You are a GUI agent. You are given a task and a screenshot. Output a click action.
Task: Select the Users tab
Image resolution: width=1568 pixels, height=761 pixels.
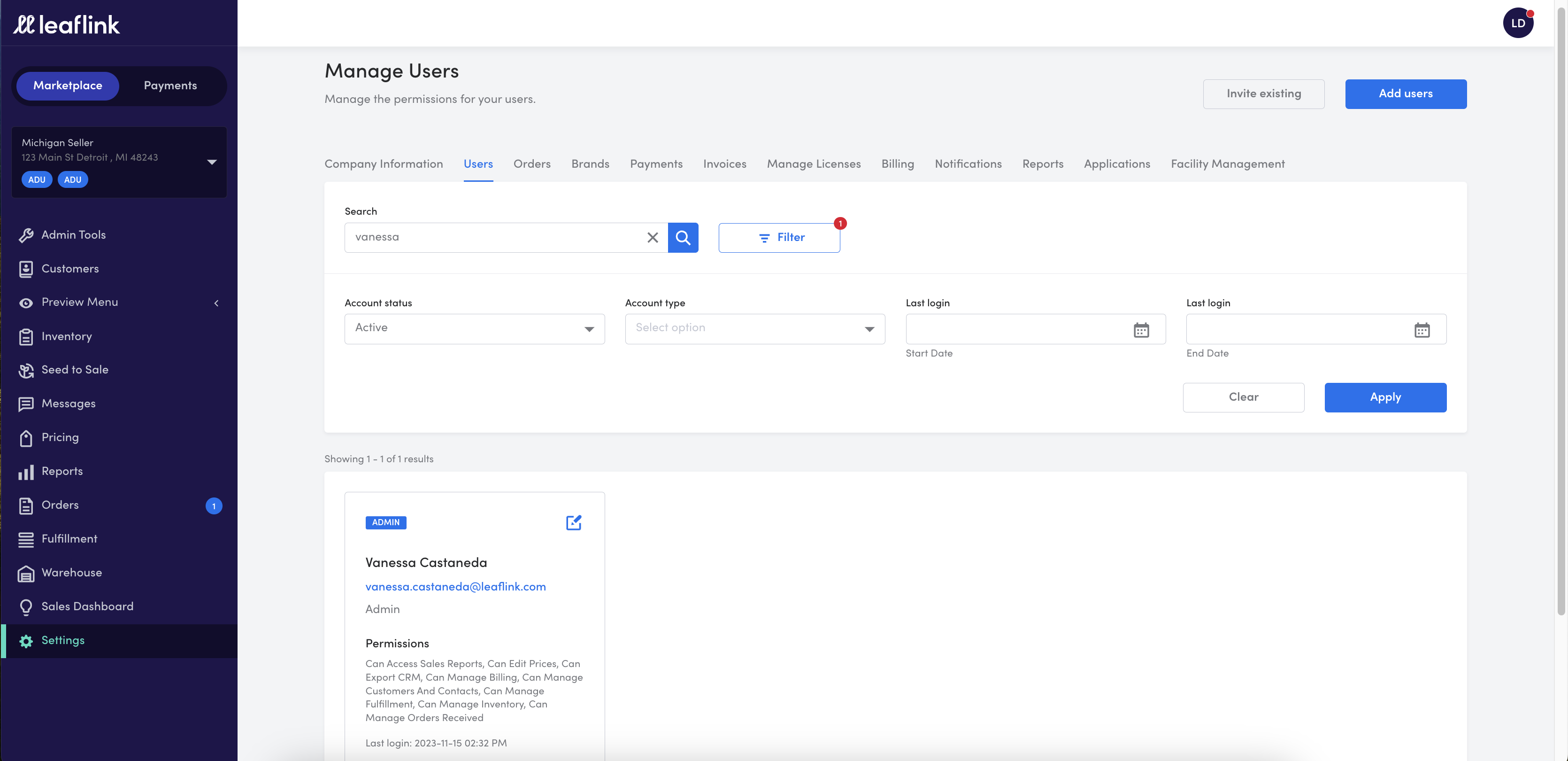coord(478,164)
